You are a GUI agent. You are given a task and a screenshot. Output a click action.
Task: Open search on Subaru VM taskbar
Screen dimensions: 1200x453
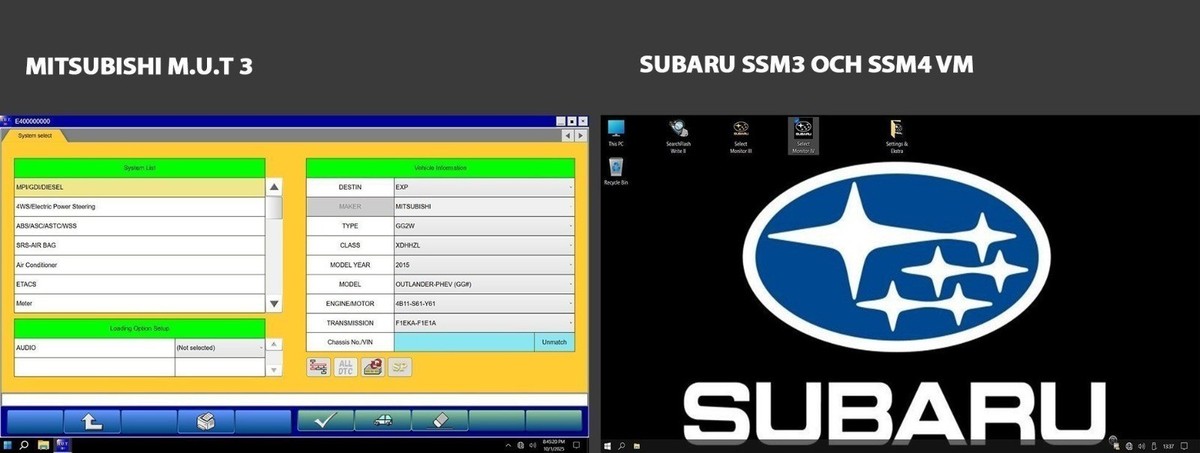point(622,446)
